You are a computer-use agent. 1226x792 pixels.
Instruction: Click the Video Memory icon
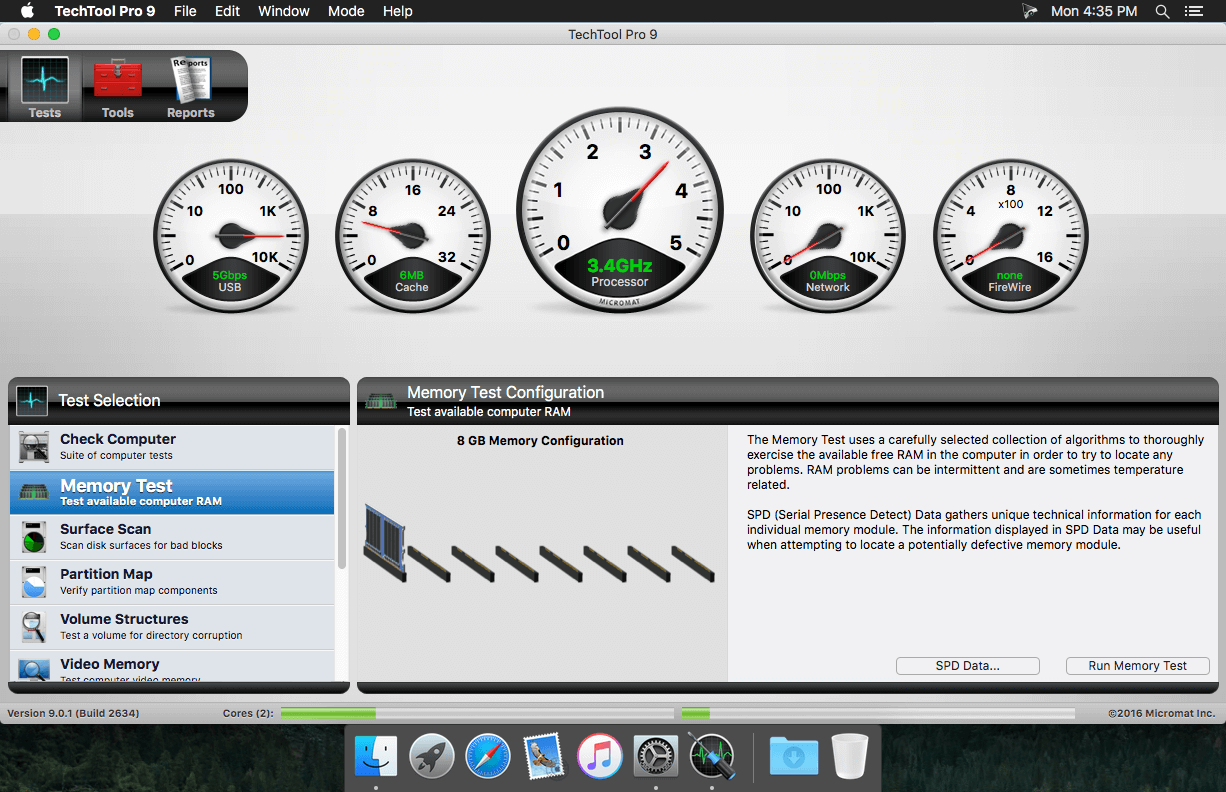(34, 669)
